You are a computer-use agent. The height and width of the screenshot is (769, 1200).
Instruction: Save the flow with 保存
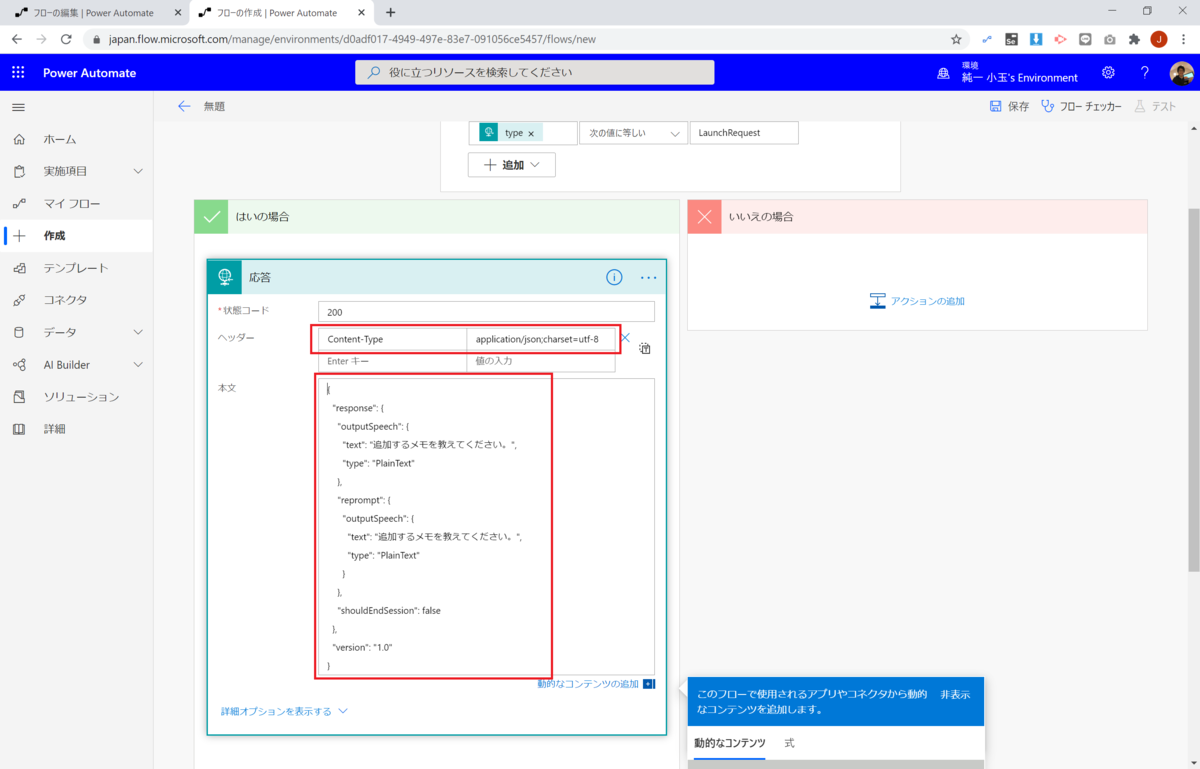pyautogui.click(x=1009, y=106)
